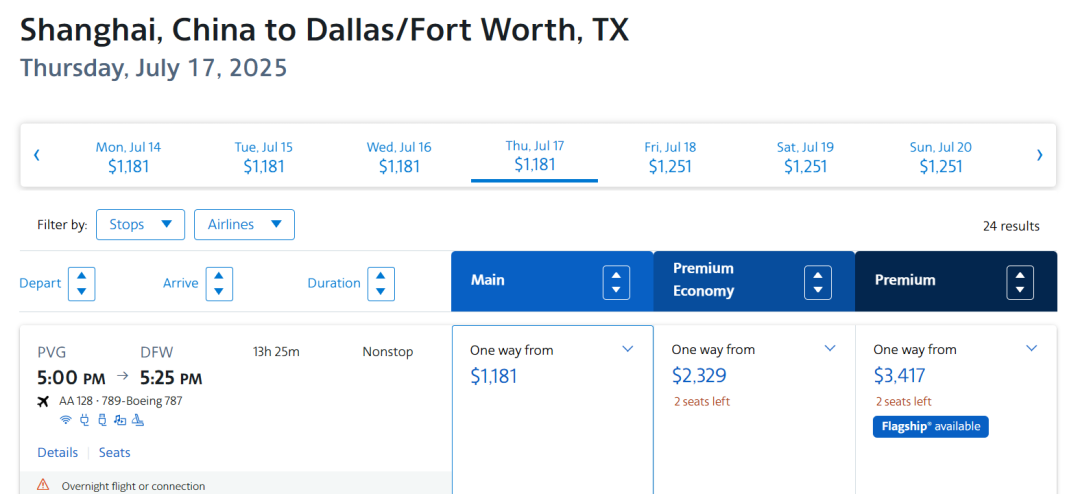Viewport: 1080px width, 494px height.
Task: Click the in-flight entertainment amenity icon
Action: pyautogui.click(x=120, y=420)
